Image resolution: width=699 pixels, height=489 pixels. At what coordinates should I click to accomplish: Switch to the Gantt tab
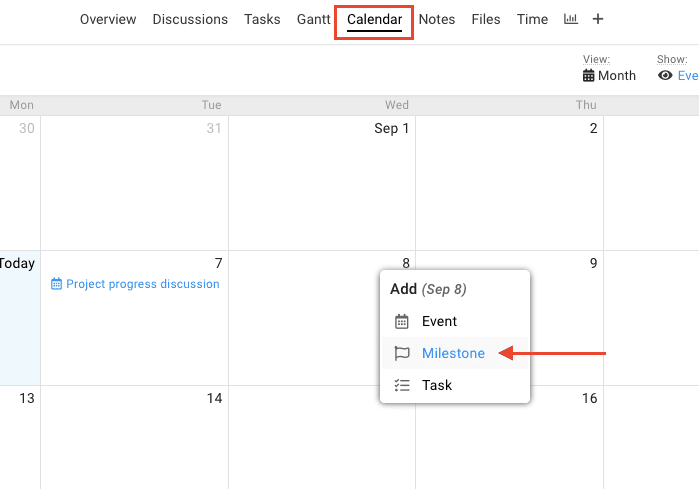coord(313,19)
